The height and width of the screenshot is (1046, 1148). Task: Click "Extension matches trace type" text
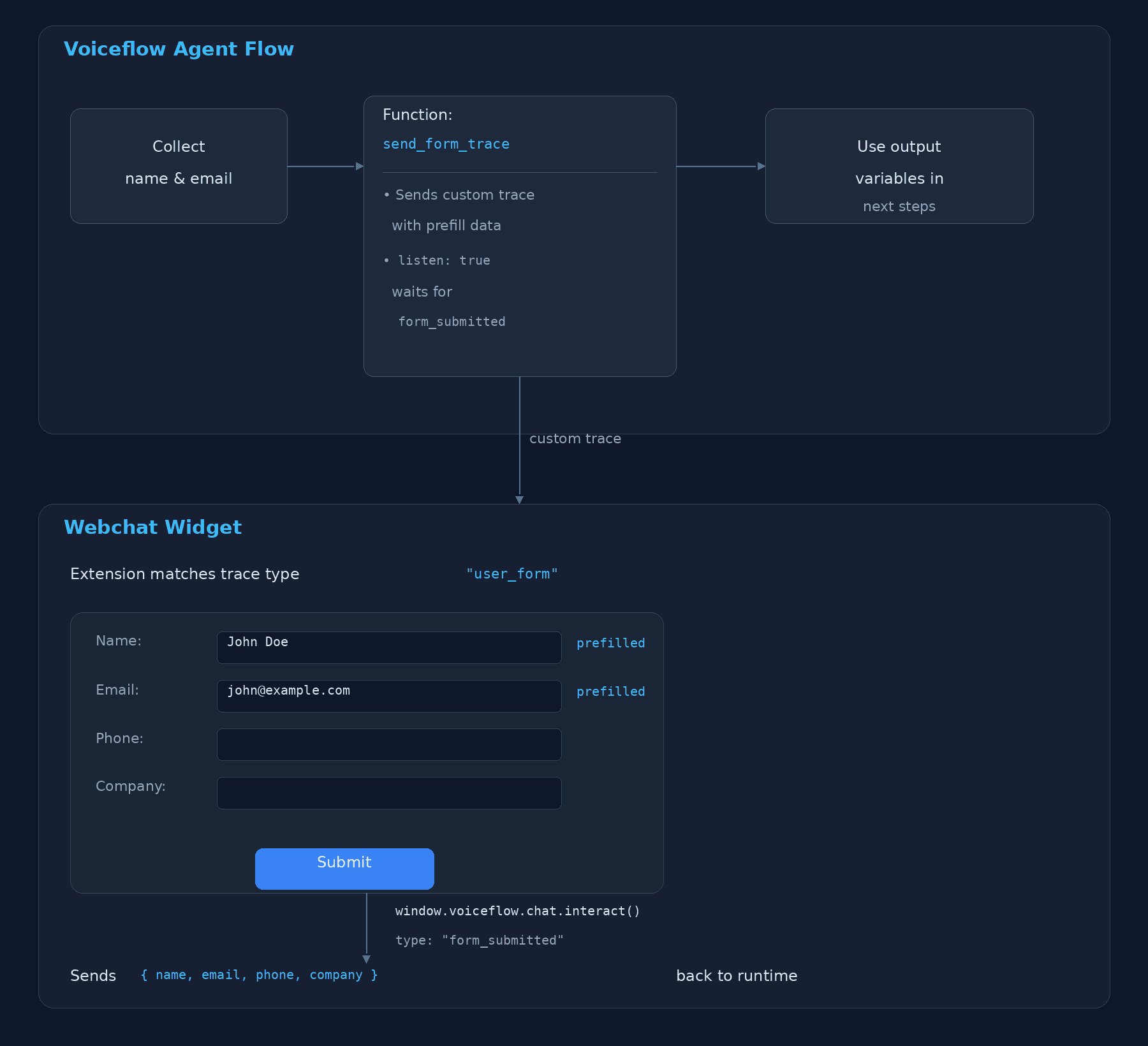click(x=185, y=574)
